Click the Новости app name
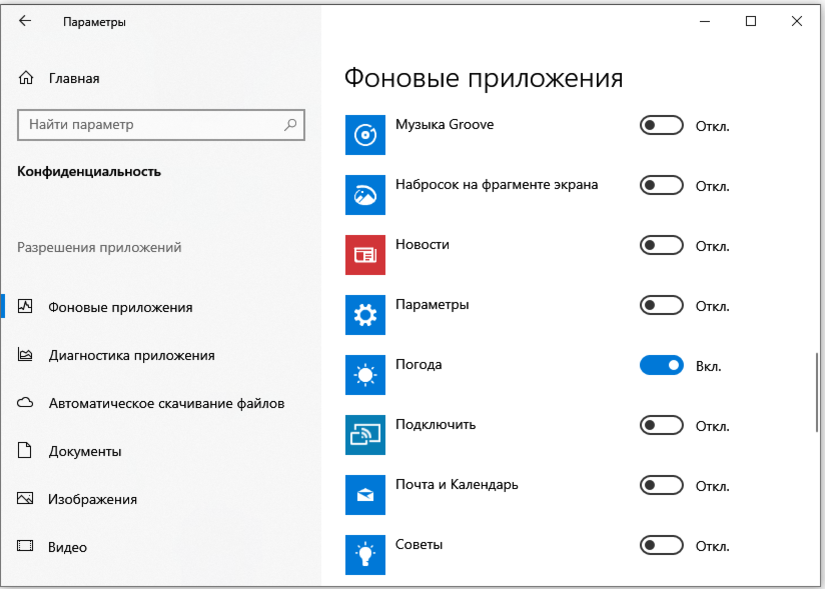The image size is (825, 589). (x=422, y=245)
